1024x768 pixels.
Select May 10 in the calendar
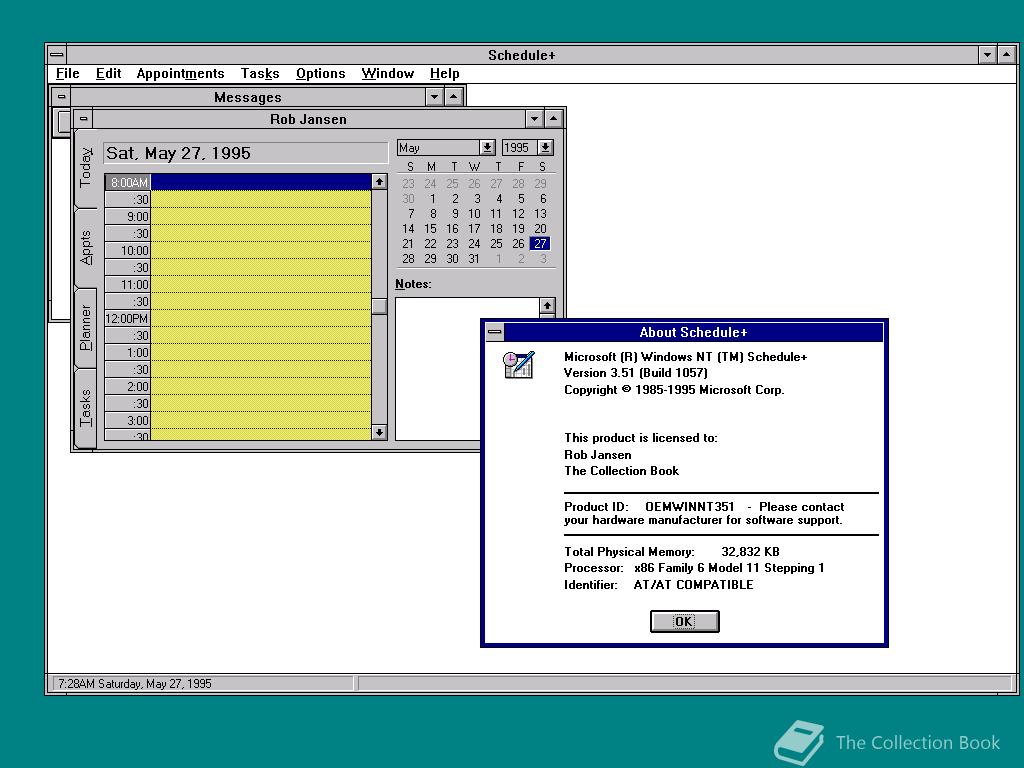(474, 214)
